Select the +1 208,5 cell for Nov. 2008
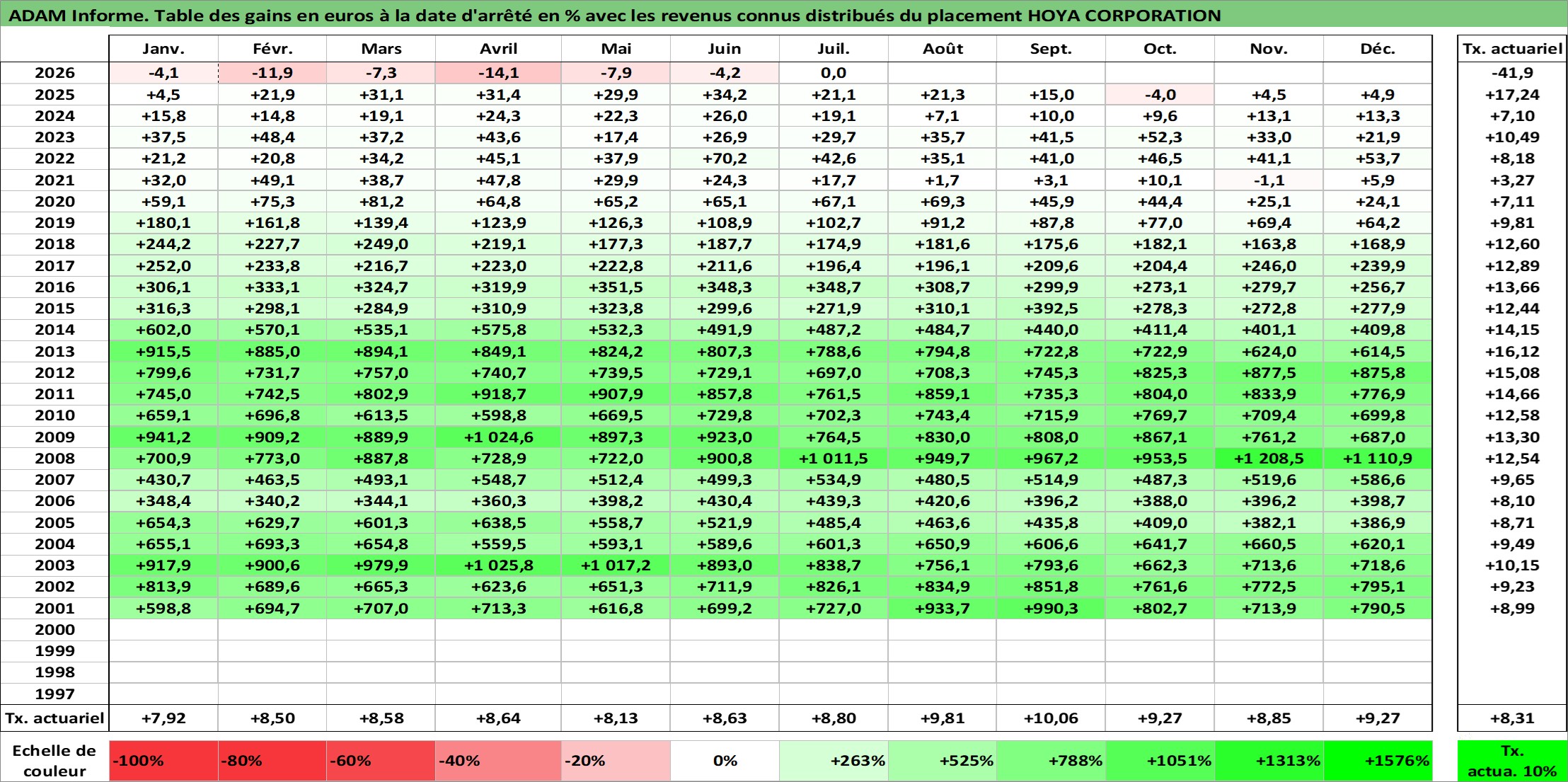Viewport: 1568px width, 782px height. 1269,459
